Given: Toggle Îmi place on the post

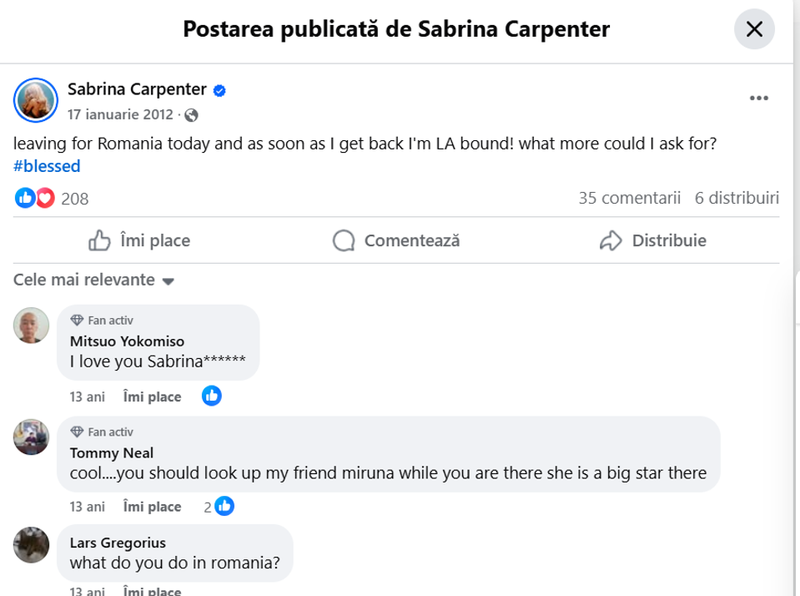Looking at the screenshot, I should [x=139, y=241].
